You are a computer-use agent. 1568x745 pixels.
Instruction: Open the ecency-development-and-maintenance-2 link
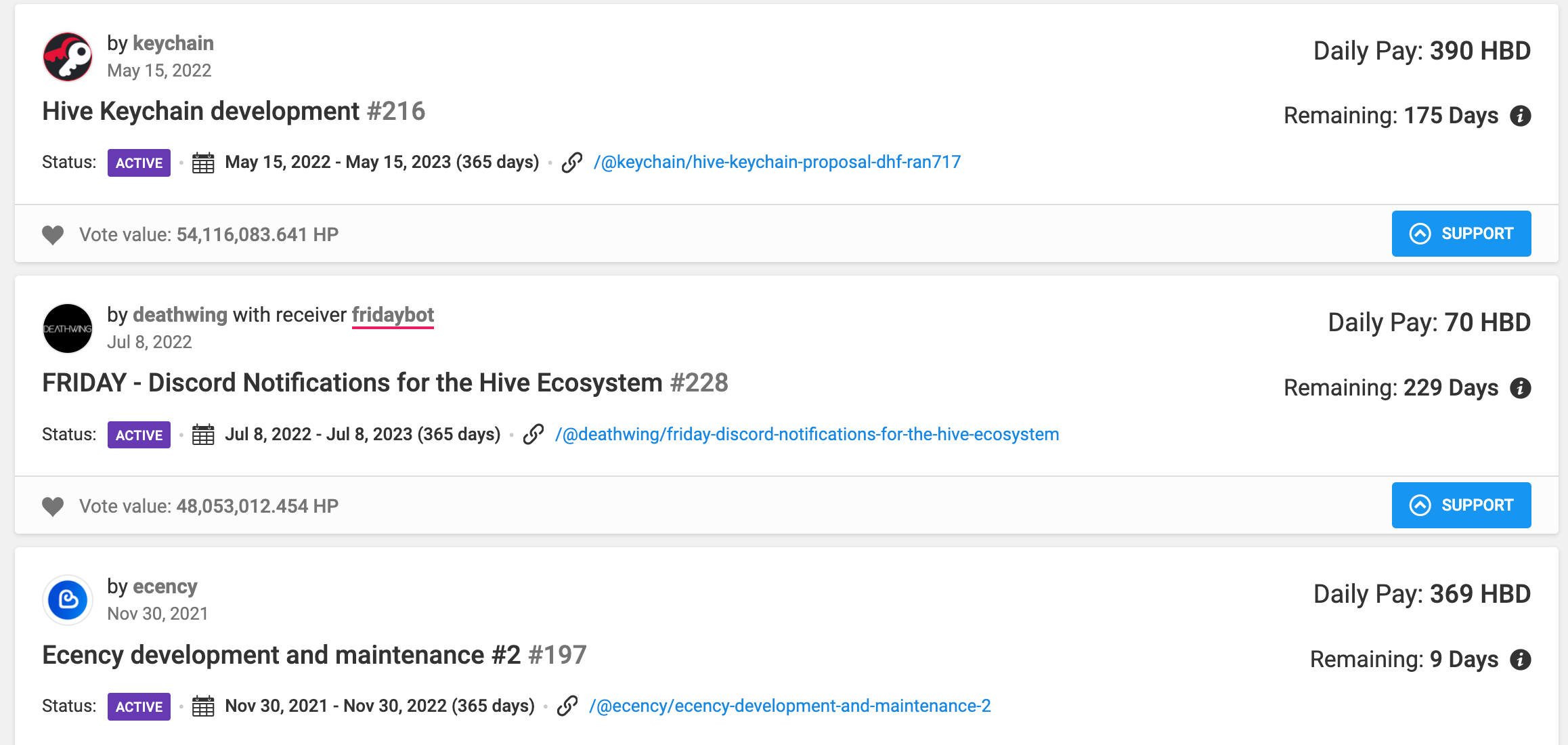coord(789,706)
